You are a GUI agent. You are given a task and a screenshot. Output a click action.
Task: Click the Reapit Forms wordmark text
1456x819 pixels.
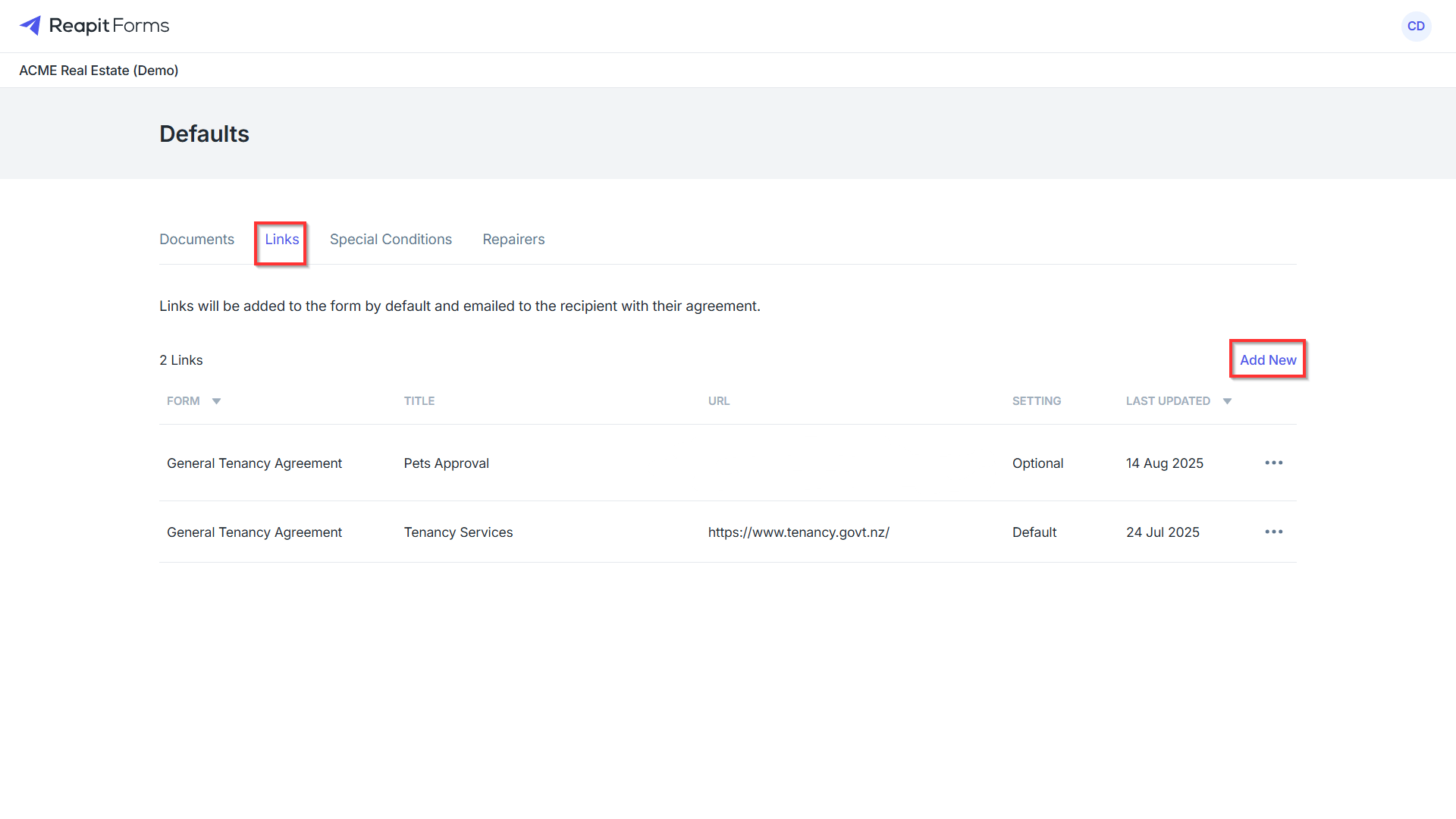(x=109, y=26)
